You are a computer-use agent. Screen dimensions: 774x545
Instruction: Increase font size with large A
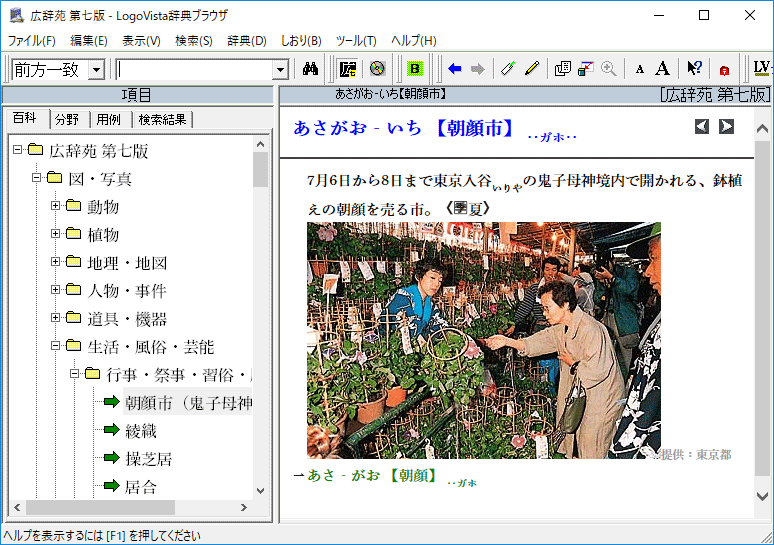(x=662, y=69)
